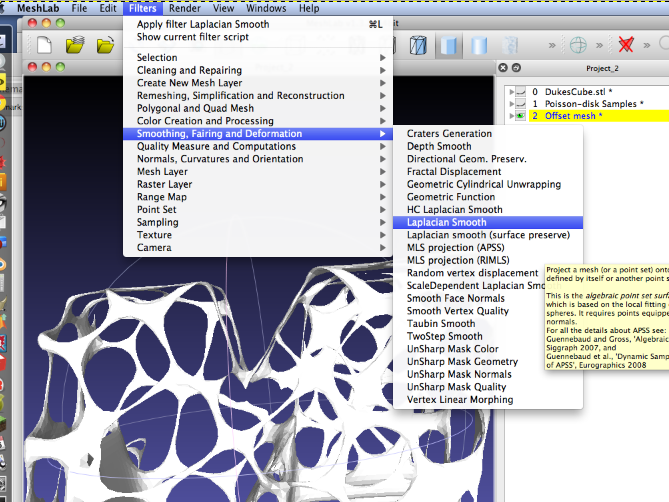Viewport: 669px width, 502px height.
Task: Click the red X delete icon
Action: 625,45
